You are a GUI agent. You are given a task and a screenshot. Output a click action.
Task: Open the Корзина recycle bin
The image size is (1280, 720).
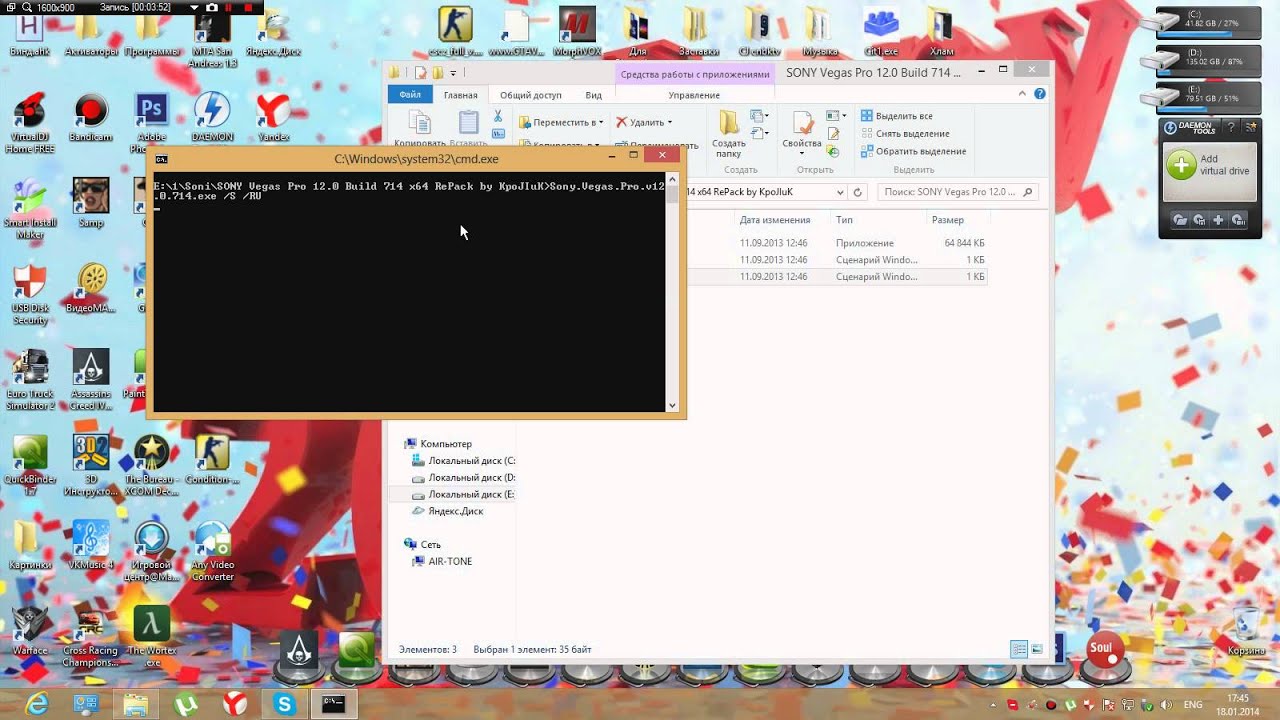pos(1248,632)
